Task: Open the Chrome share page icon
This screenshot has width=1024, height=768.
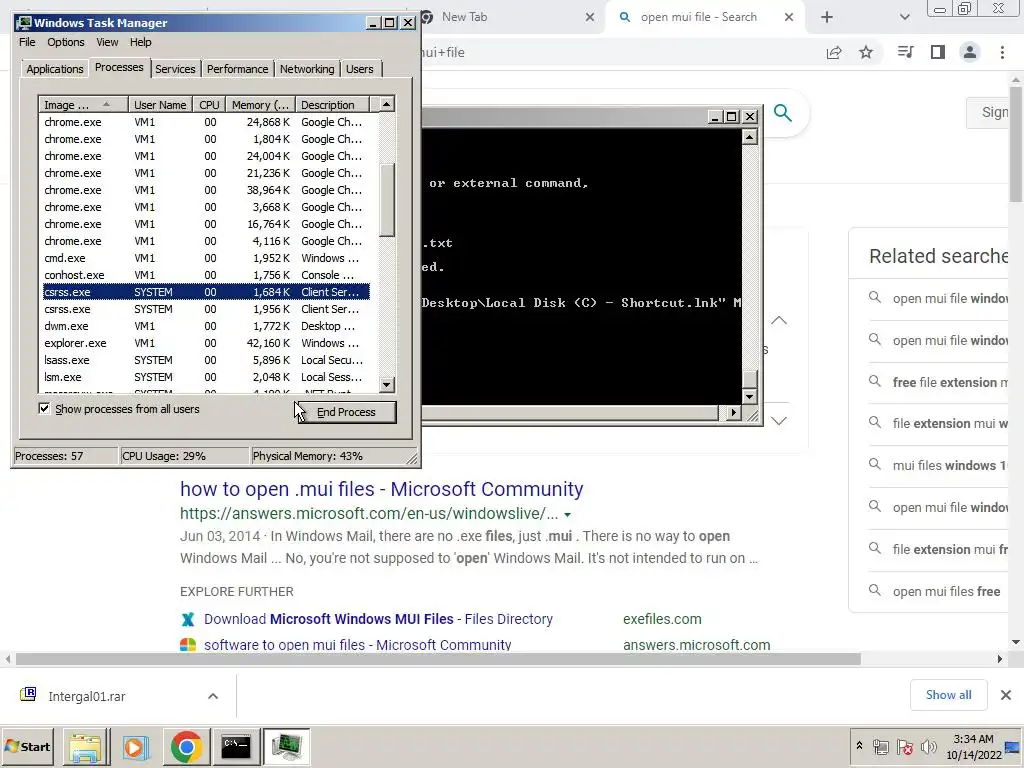Action: [x=834, y=53]
